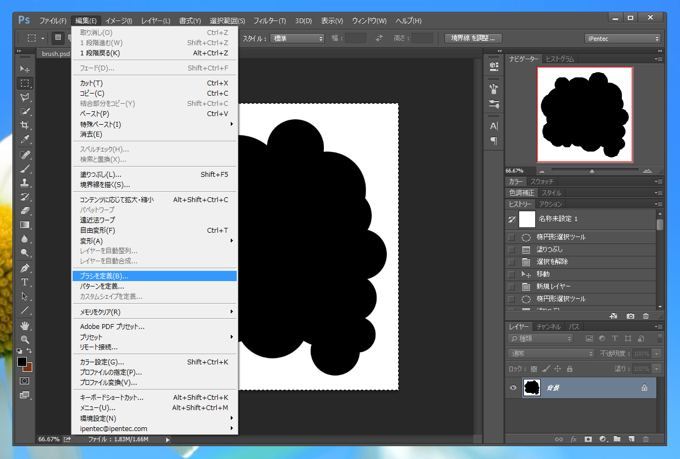The height and width of the screenshot is (459, 680).
Task: Click the Navigator preview thumbnail
Action: [x=585, y=115]
